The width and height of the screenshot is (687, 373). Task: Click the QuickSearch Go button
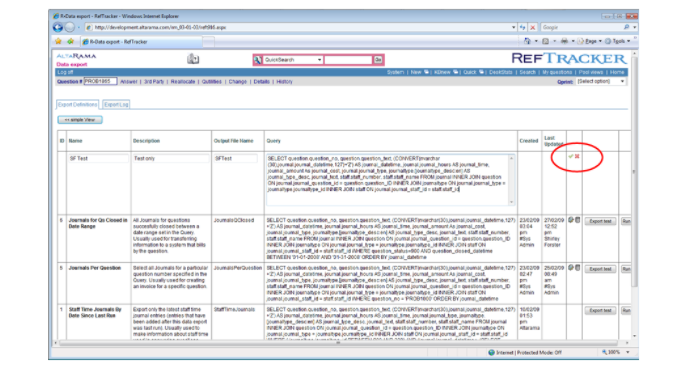pyautogui.click(x=378, y=60)
